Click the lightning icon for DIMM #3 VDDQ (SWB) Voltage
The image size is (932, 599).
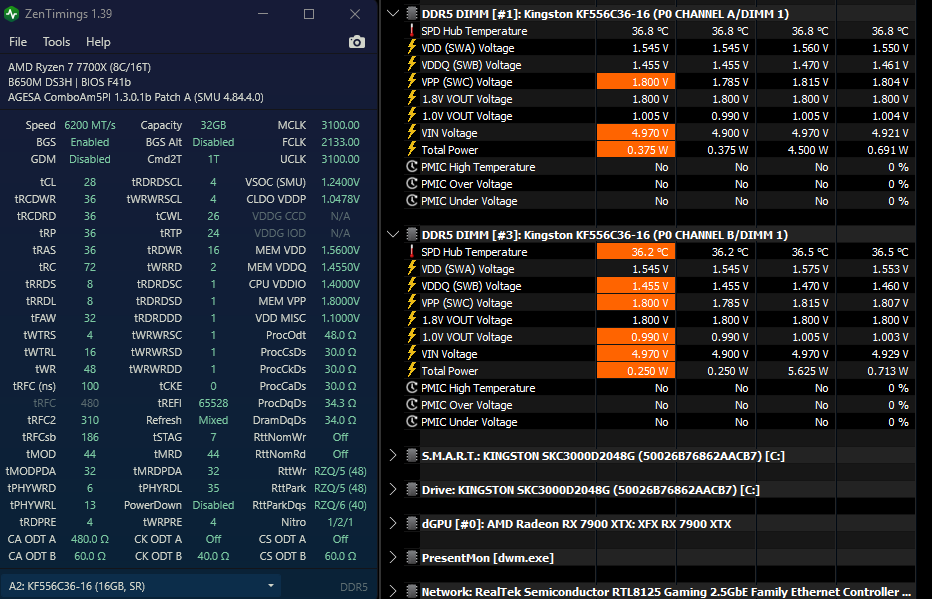tap(411, 285)
